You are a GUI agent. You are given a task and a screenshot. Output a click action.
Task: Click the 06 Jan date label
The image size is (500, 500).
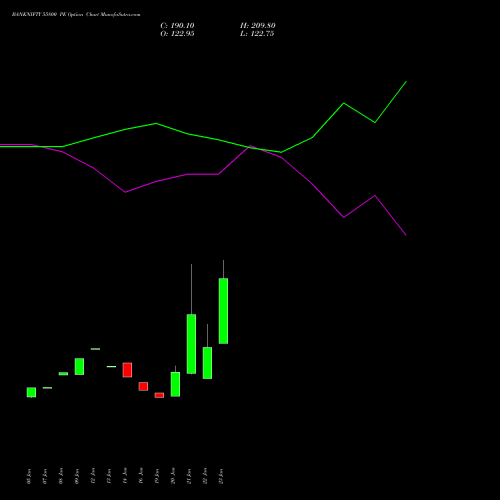click(29, 476)
